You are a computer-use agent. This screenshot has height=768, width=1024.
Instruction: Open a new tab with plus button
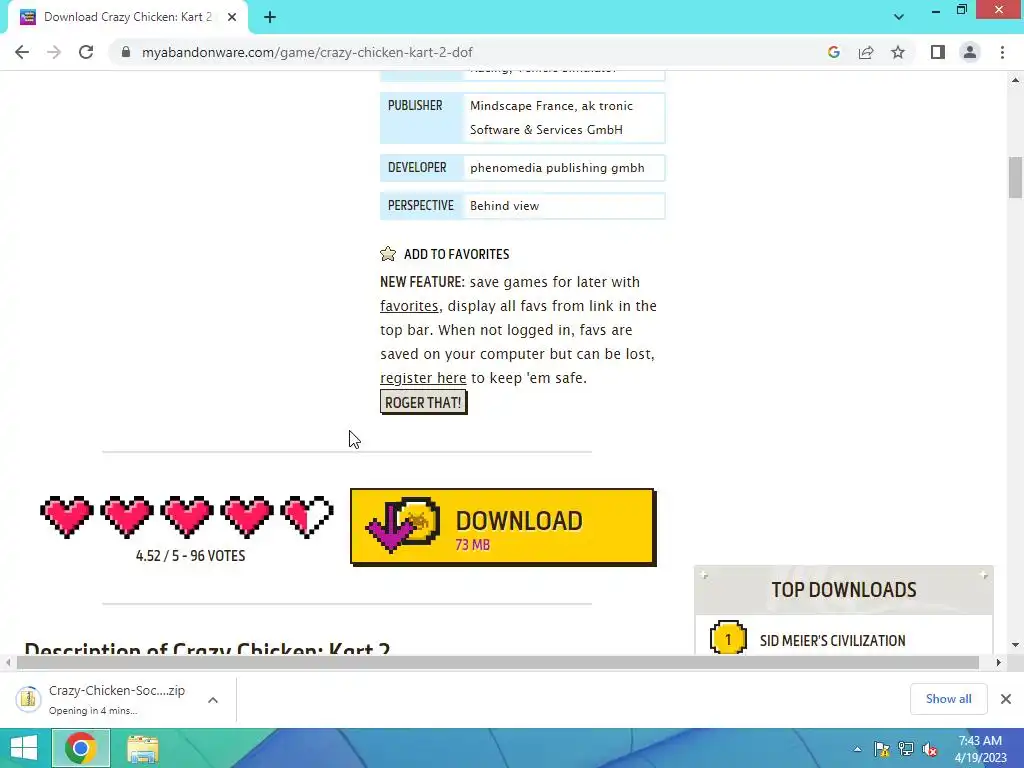[x=270, y=17]
